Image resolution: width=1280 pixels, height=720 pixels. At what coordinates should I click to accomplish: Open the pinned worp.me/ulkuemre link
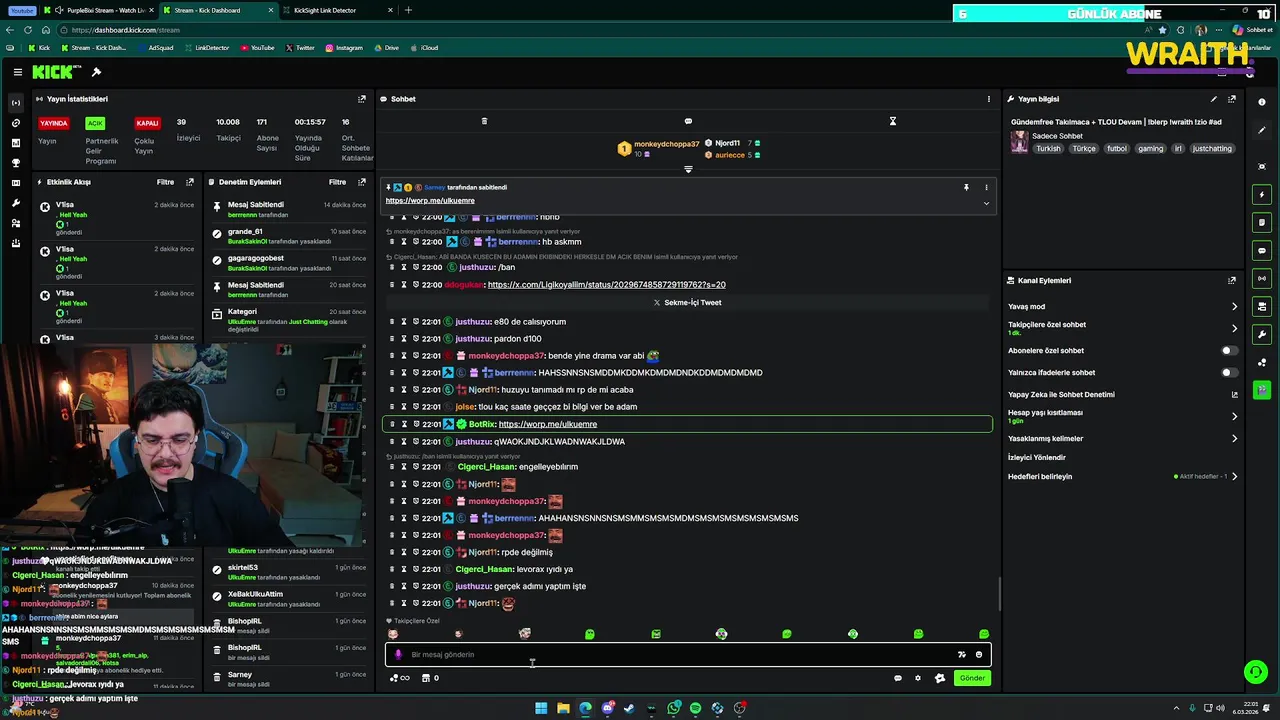tap(430, 201)
